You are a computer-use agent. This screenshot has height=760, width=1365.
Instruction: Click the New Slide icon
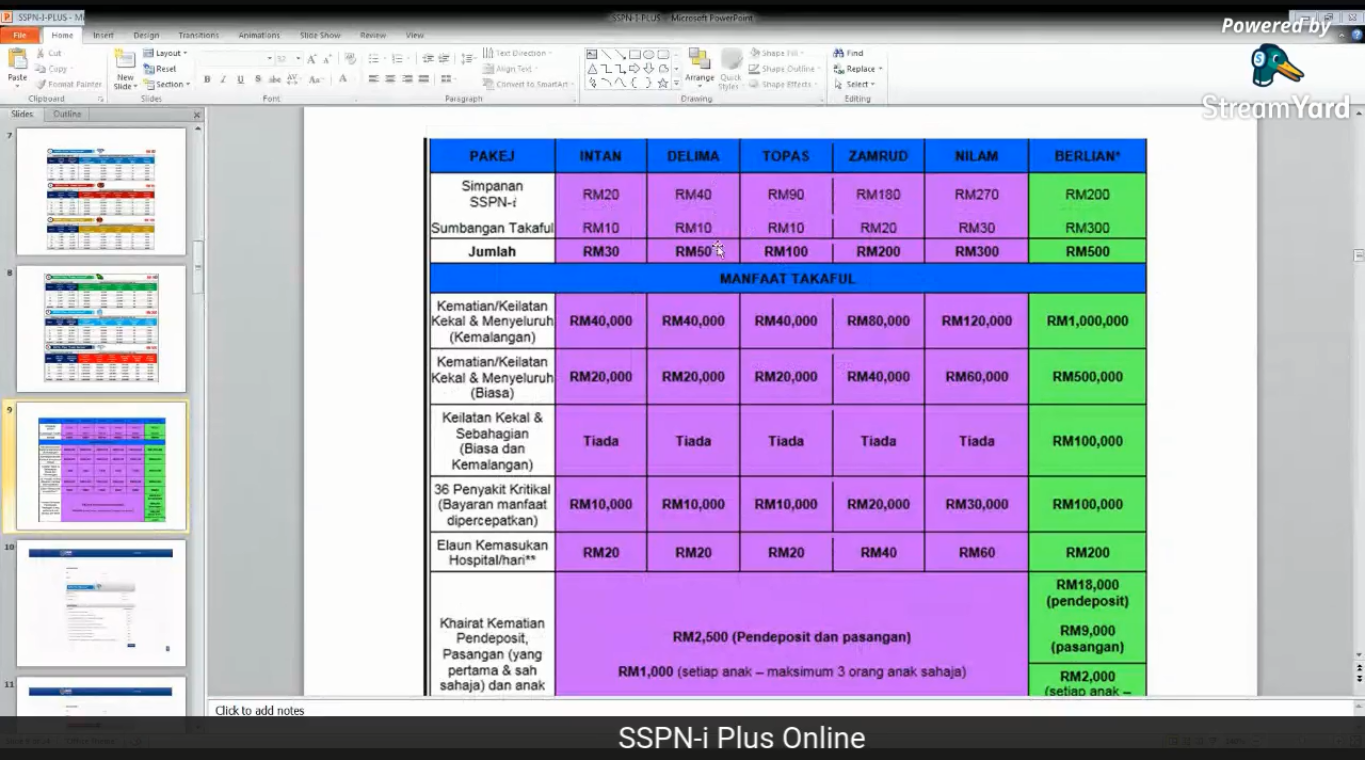tap(125, 65)
